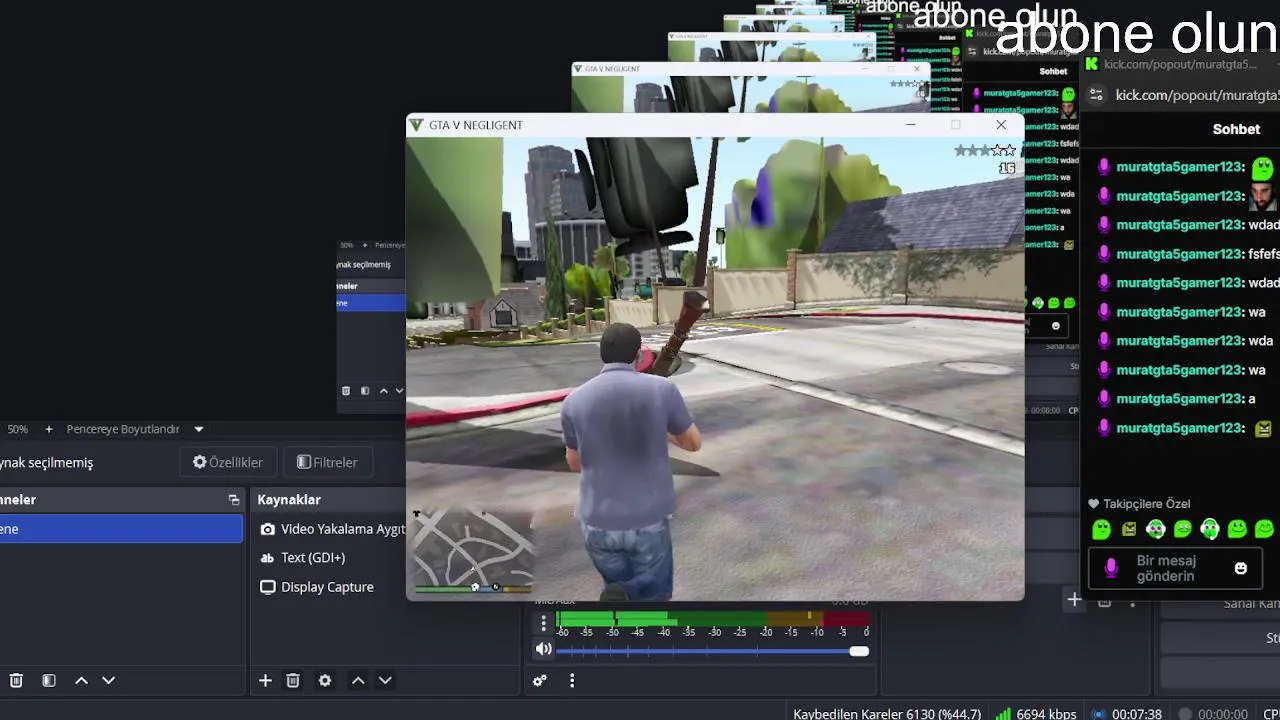Click username in chat message 'a'
Viewport: 1280px width, 720px height.
pos(1179,399)
